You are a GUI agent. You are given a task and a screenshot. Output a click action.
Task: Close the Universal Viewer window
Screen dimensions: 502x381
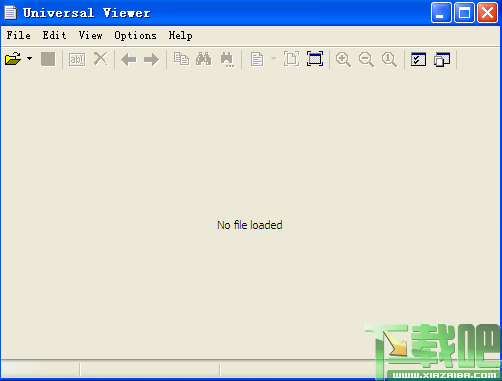[x=487, y=13]
